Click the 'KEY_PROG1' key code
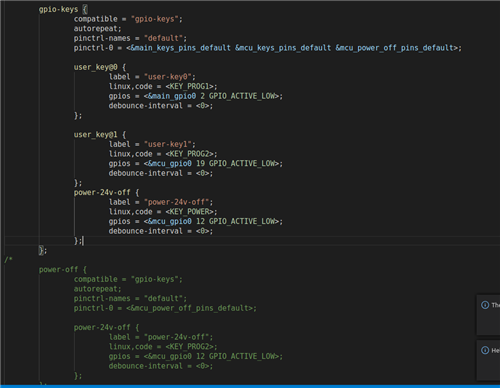Viewport: 500px width, 388px height. coord(191,87)
